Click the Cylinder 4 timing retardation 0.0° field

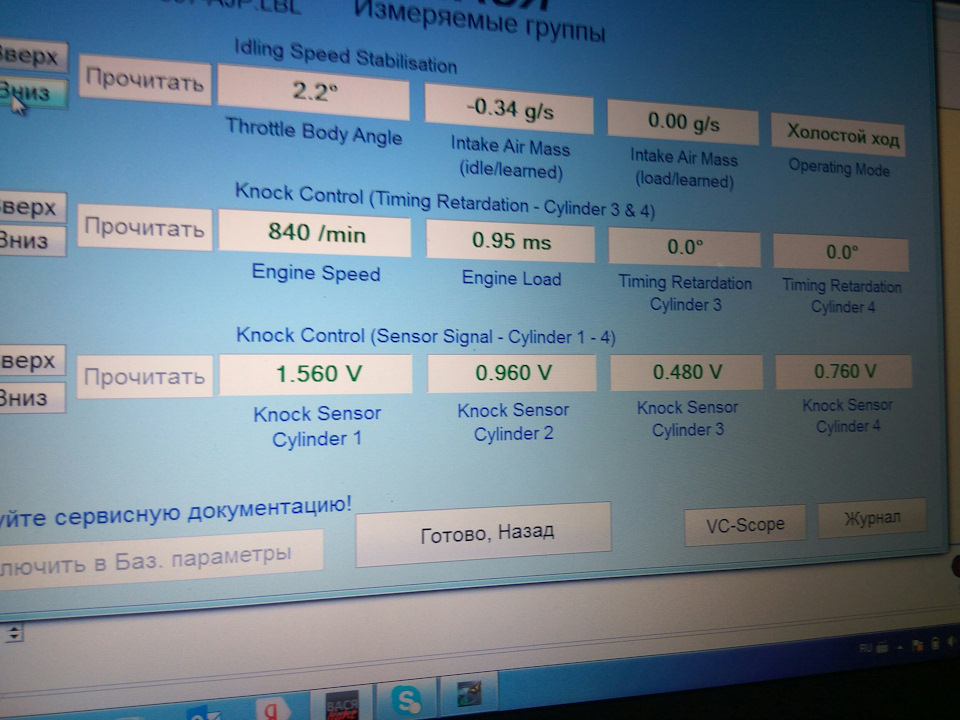841,252
